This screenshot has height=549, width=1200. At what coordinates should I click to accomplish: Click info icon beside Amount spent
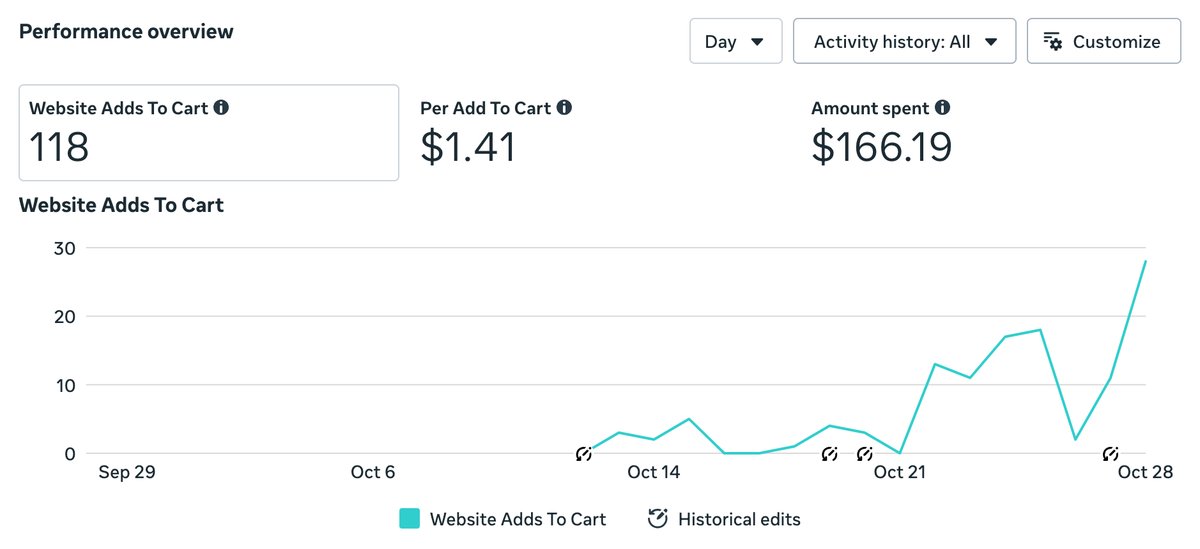coord(942,107)
